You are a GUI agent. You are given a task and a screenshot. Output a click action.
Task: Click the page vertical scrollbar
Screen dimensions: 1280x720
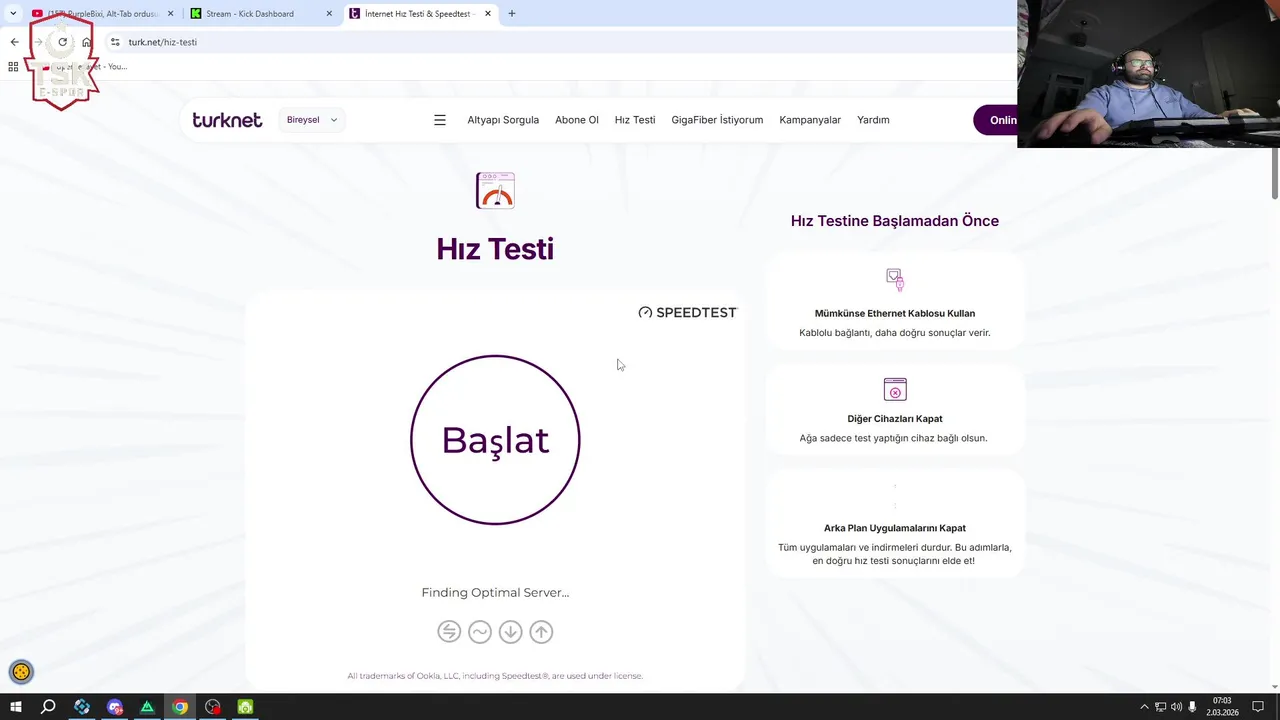coord(1274,174)
